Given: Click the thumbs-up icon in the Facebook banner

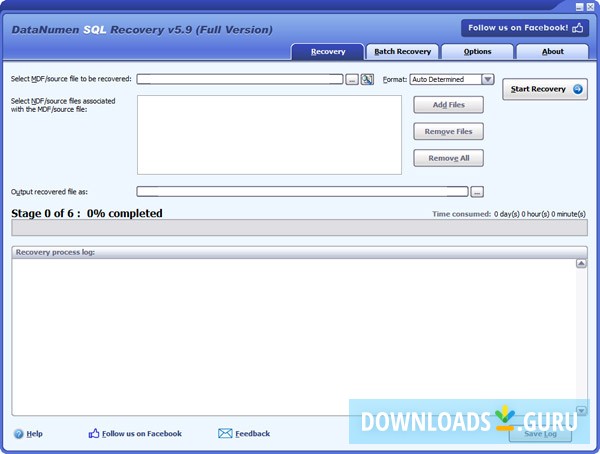Looking at the screenshot, I should pyautogui.click(x=577, y=28).
